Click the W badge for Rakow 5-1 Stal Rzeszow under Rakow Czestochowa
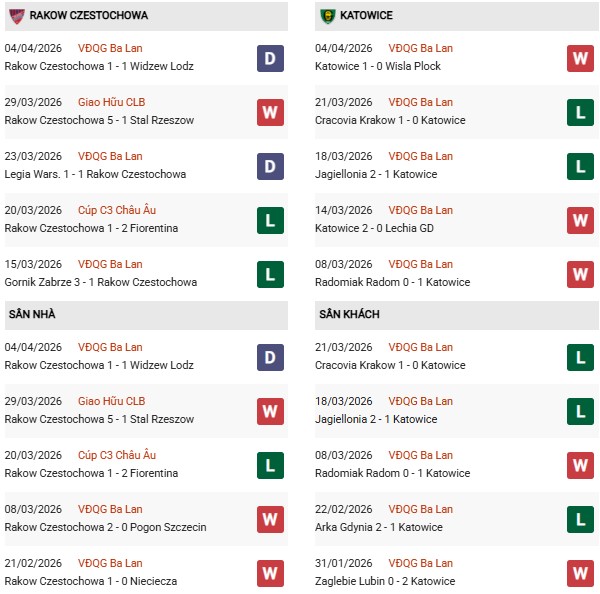This screenshot has width=600, height=594. click(270, 112)
